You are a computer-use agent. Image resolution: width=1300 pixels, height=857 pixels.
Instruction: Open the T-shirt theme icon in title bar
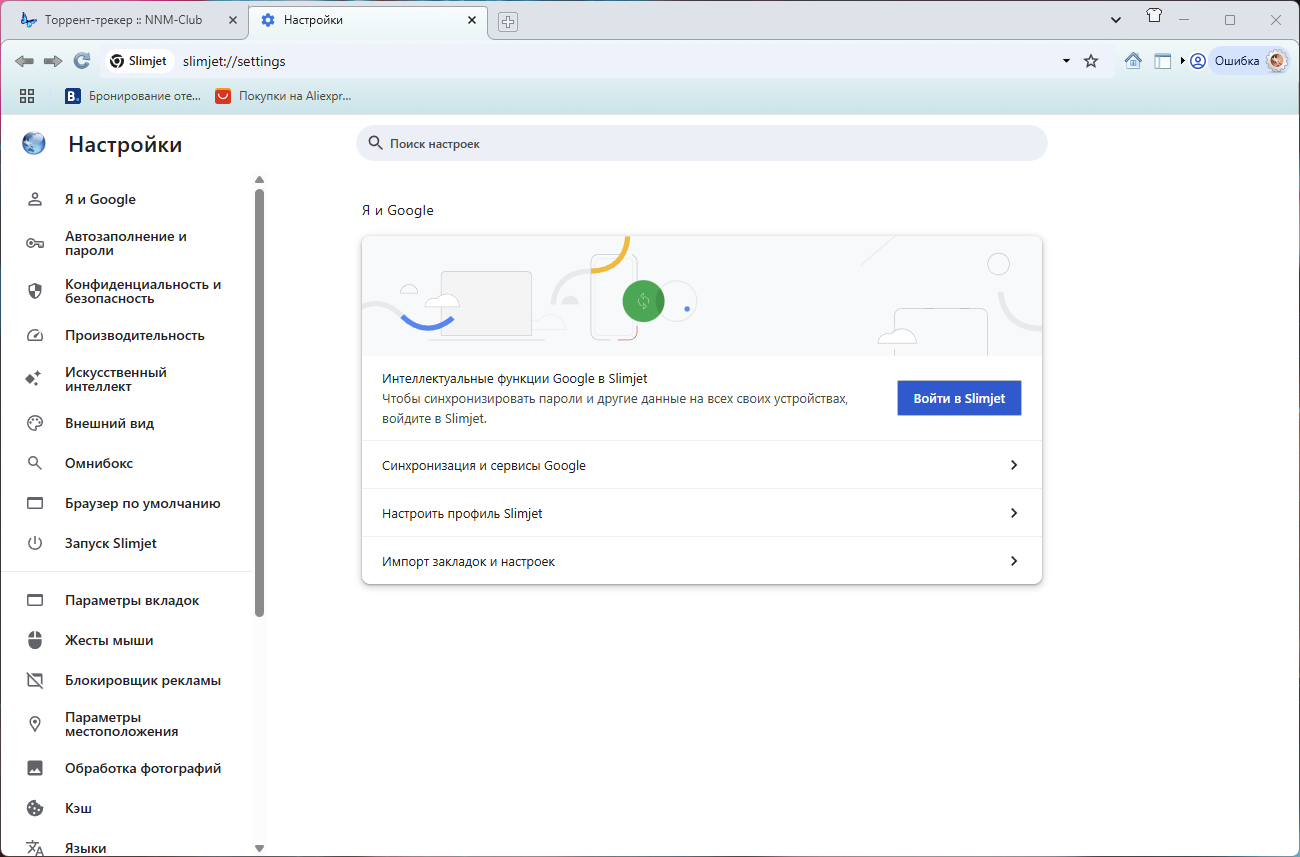point(1154,17)
